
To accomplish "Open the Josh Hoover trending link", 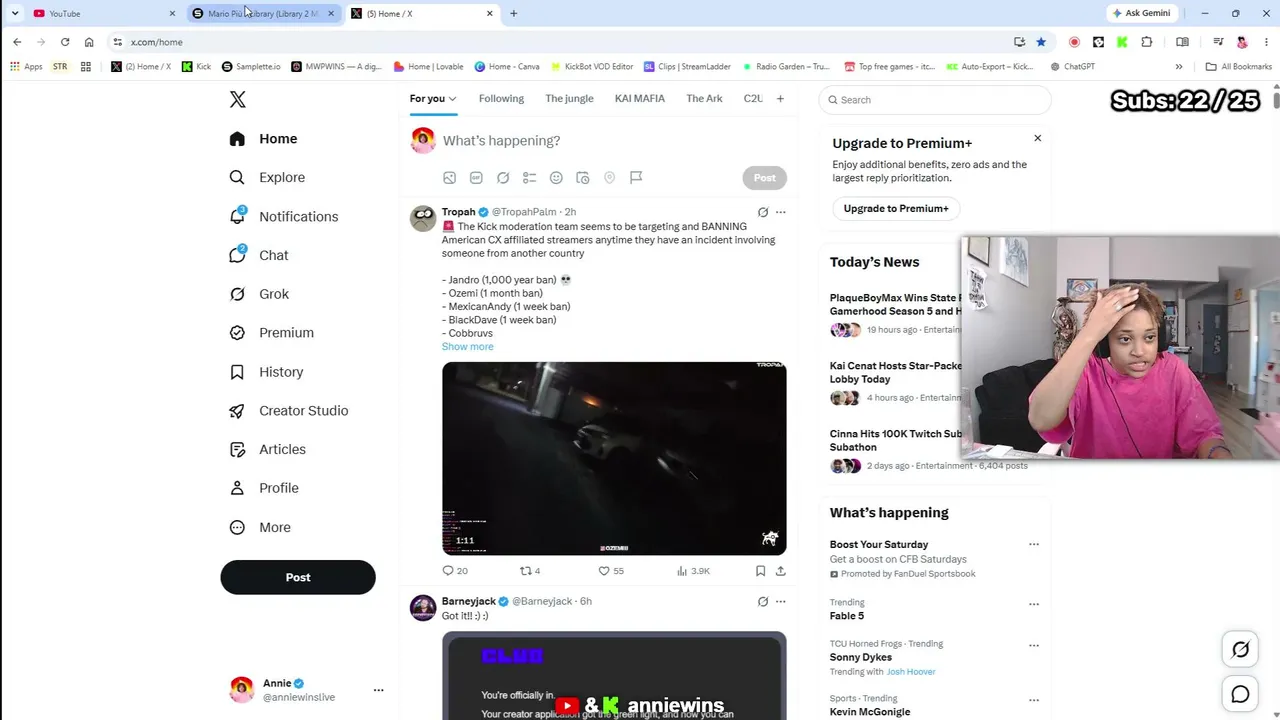I will coord(909,672).
